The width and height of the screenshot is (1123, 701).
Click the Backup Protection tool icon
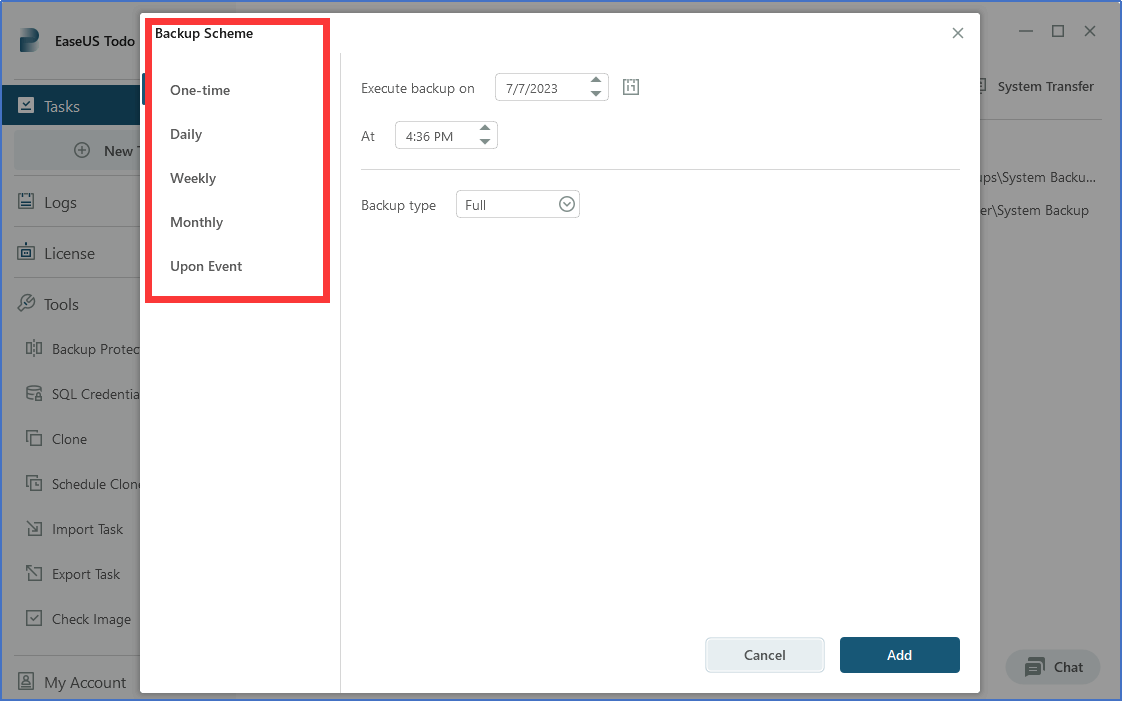point(34,348)
